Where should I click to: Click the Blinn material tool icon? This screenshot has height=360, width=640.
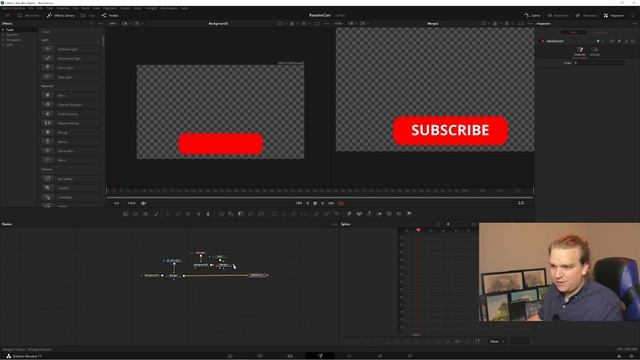coord(47,95)
